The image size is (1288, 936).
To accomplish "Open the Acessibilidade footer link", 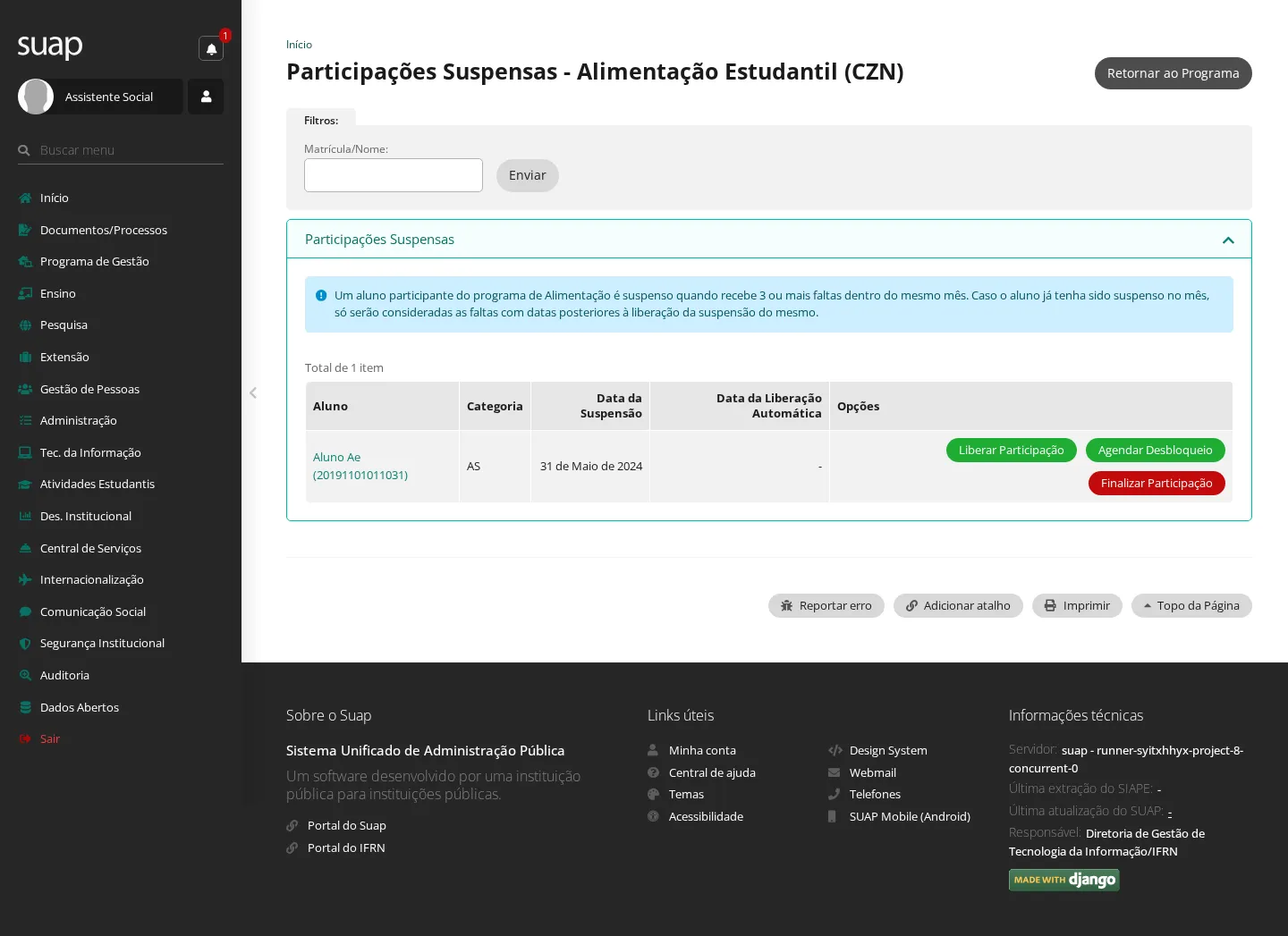I will point(706,816).
